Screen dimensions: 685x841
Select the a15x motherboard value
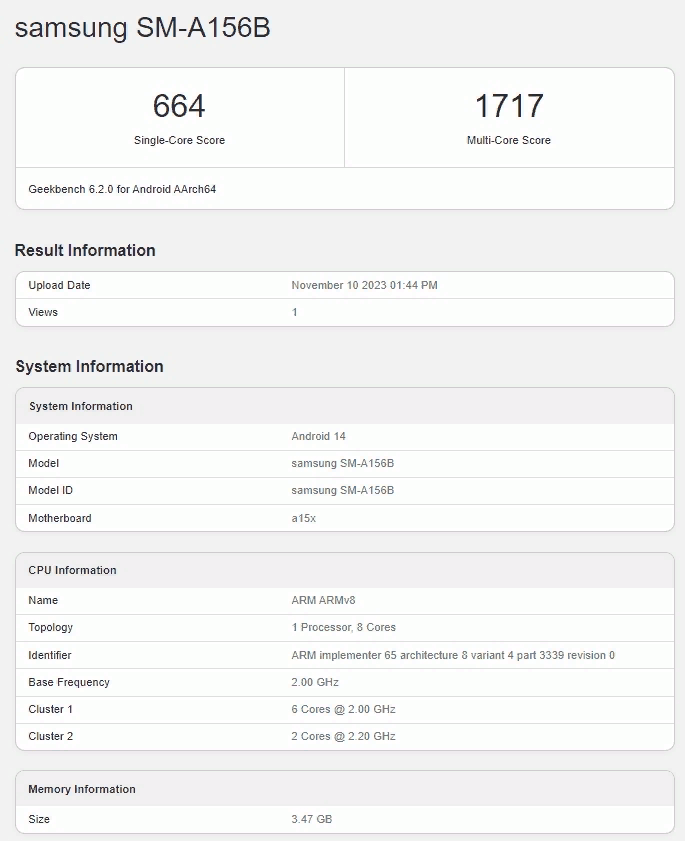pos(304,518)
